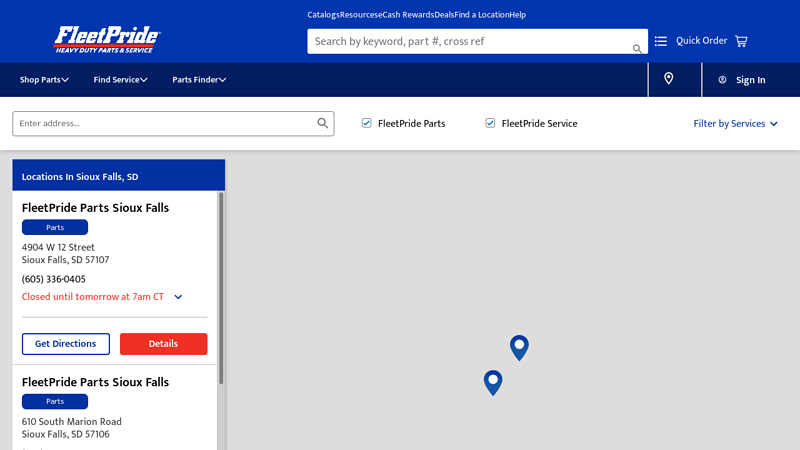This screenshot has height=450, width=800.
Task: Open the shopping cart
Action: coord(741,41)
